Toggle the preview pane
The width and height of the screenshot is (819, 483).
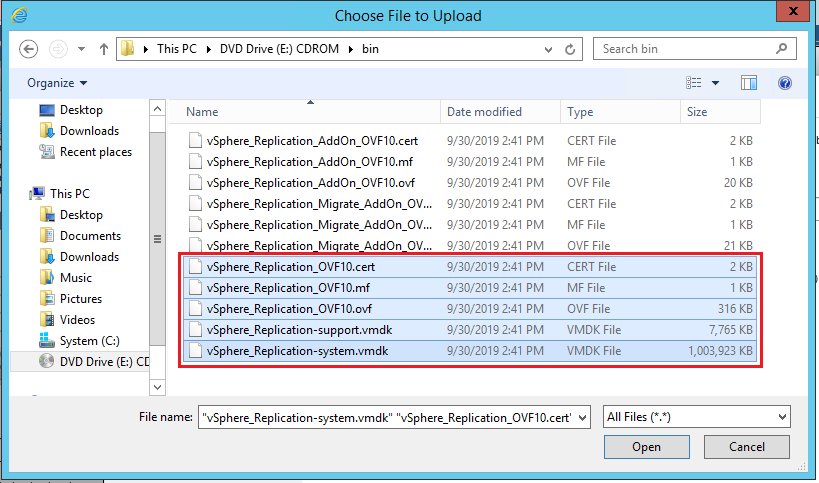coord(748,83)
